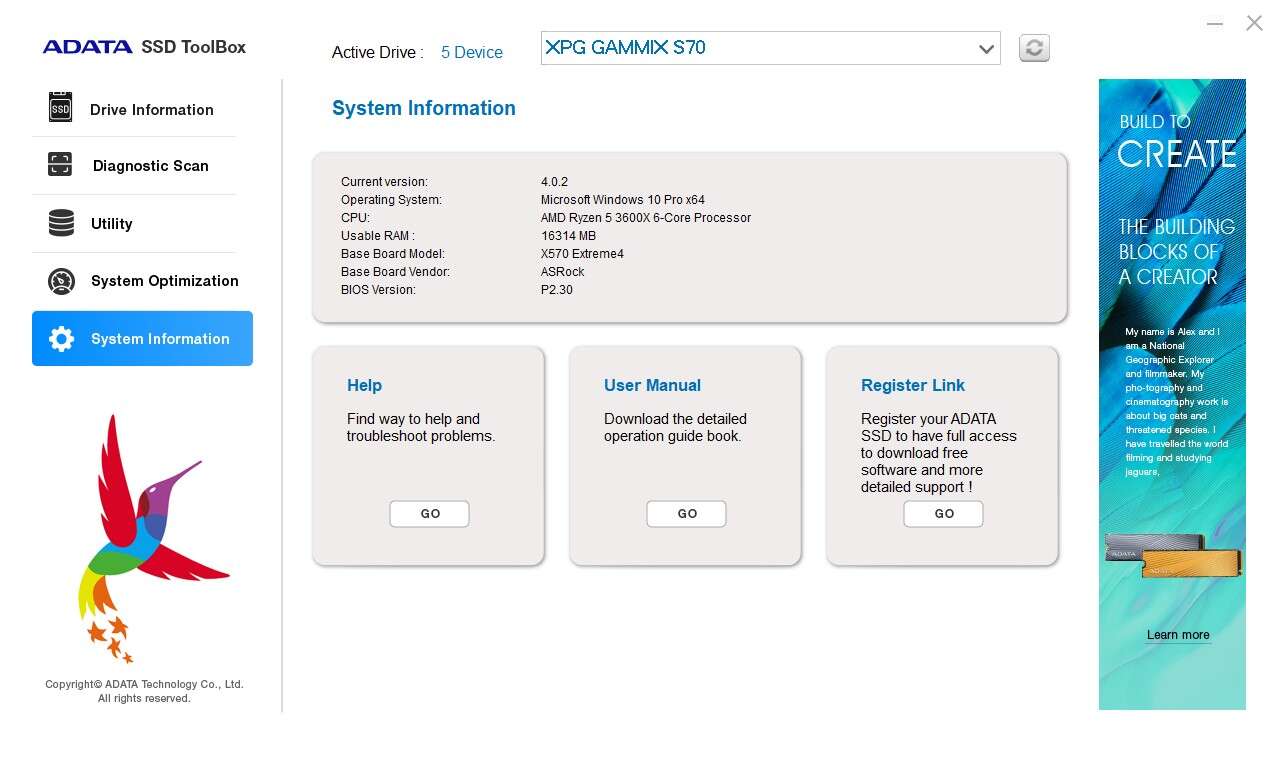Select the Utility menu item
Screen dimensions: 1276x766
(111, 224)
